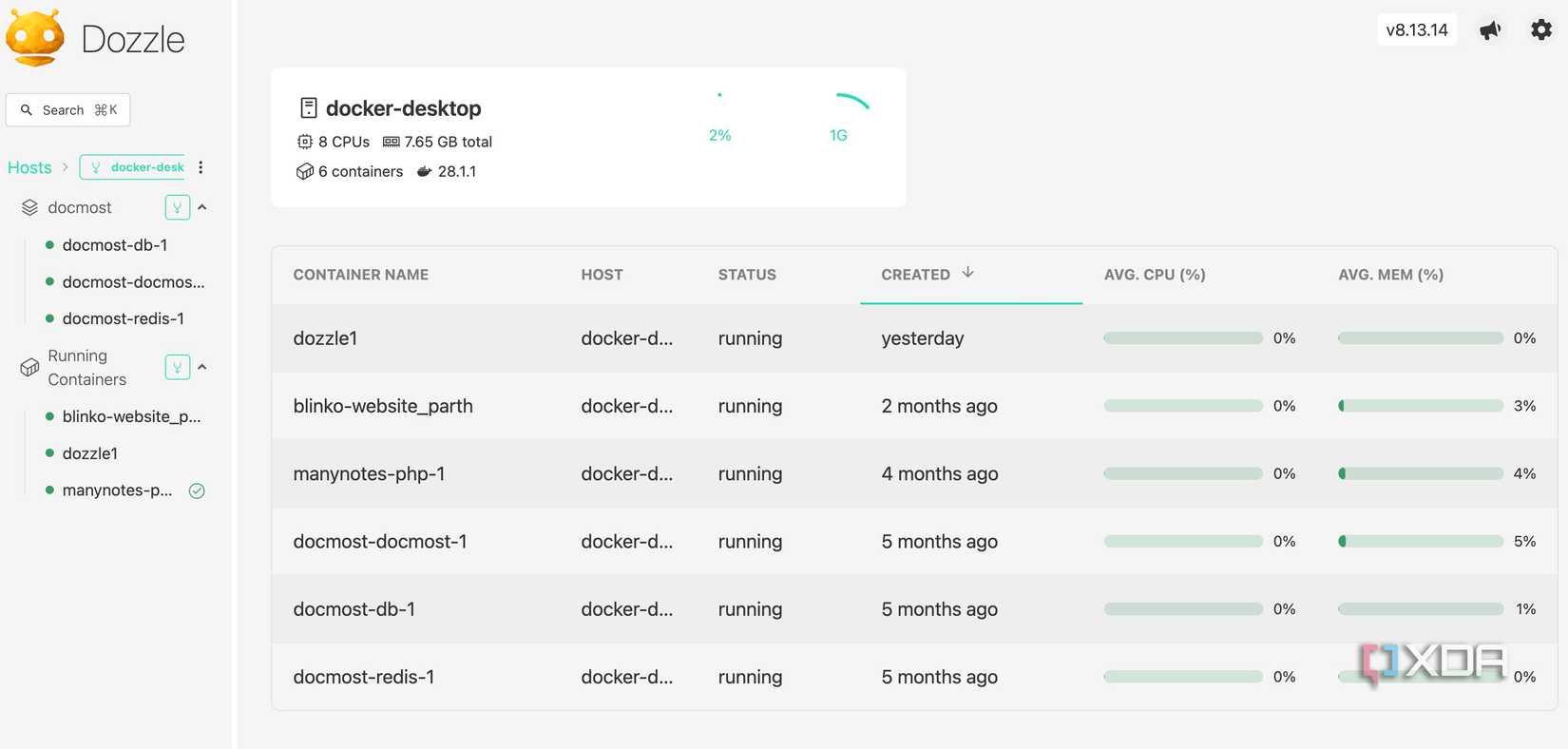Viewport: 1568px width, 749px height.
Task: Click the Dozzle title text
Action: tap(133, 39)
